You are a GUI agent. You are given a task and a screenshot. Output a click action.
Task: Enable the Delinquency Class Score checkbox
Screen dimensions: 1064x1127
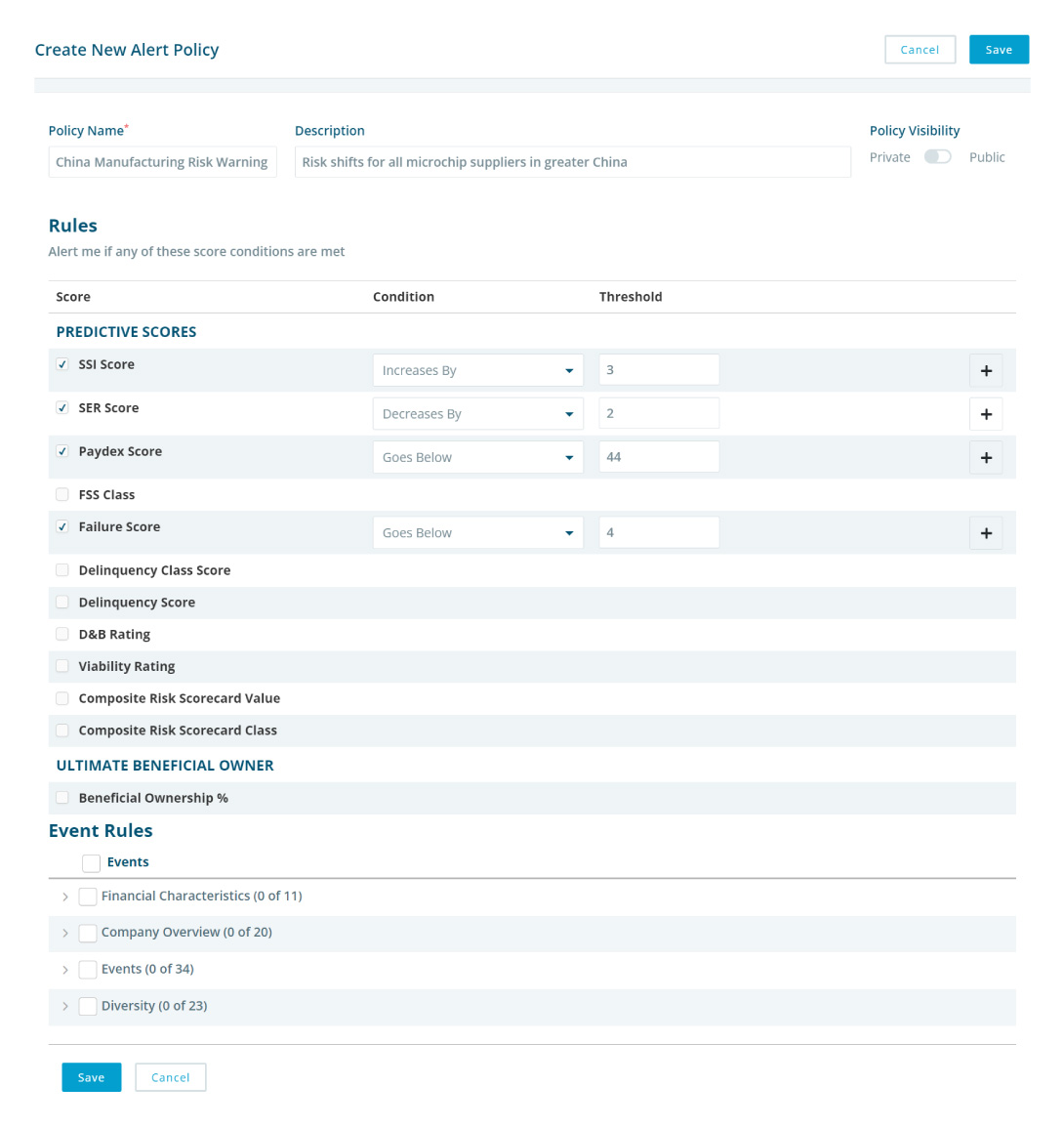coord(62,570)
